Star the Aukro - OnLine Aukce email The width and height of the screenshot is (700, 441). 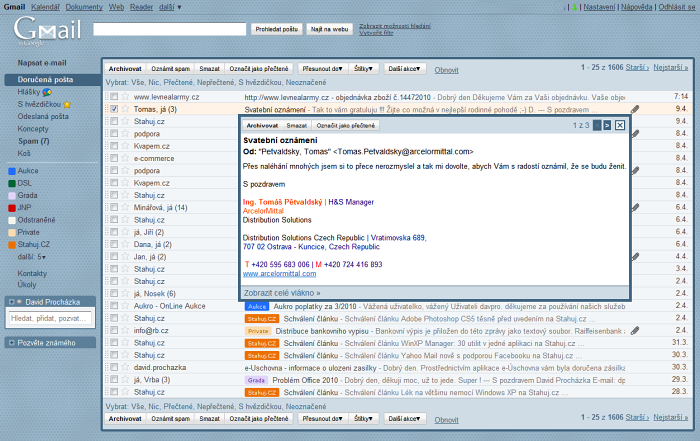(125, 306)
